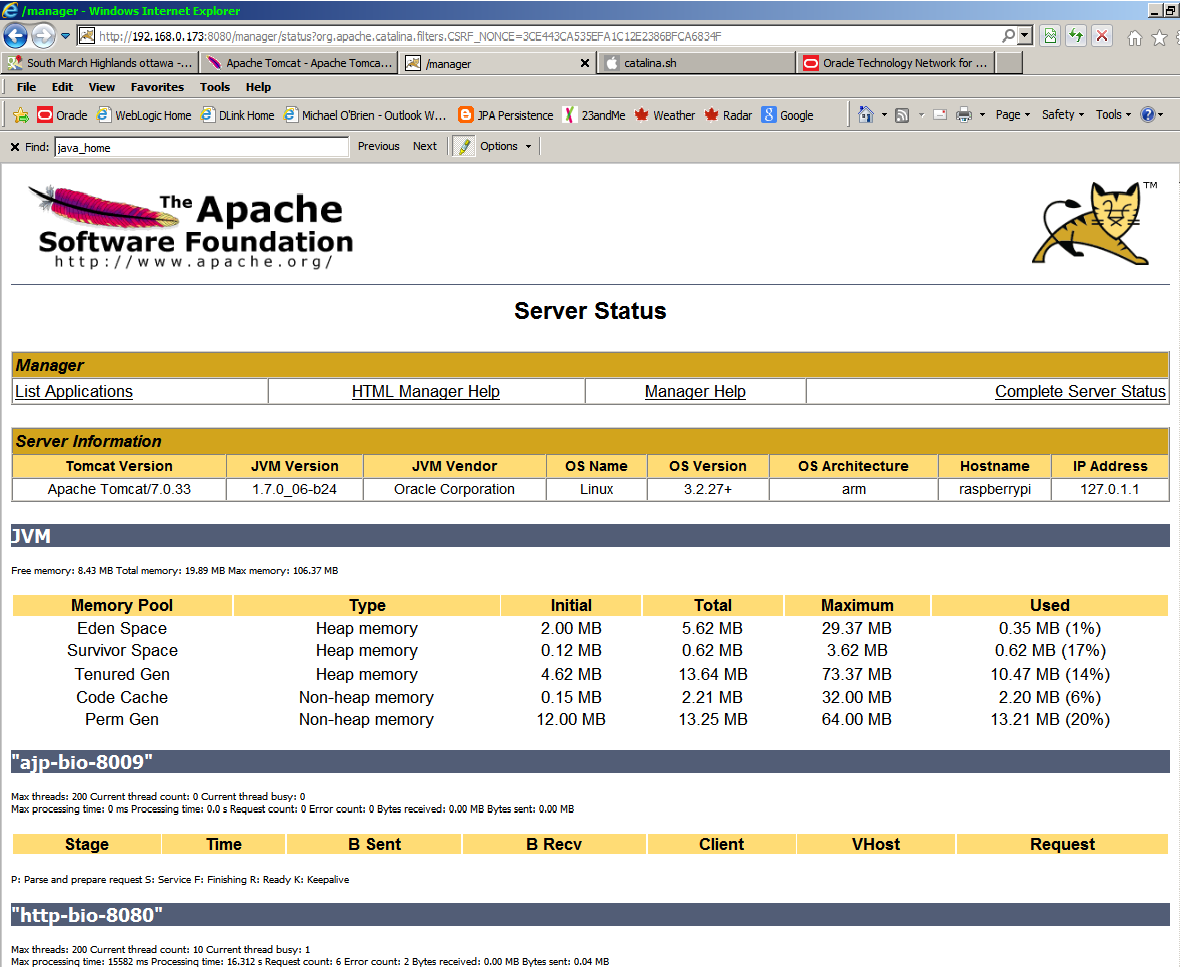Close the Find bar
The height and width of the screenshot is (967, 1180).
coord(14,147)
